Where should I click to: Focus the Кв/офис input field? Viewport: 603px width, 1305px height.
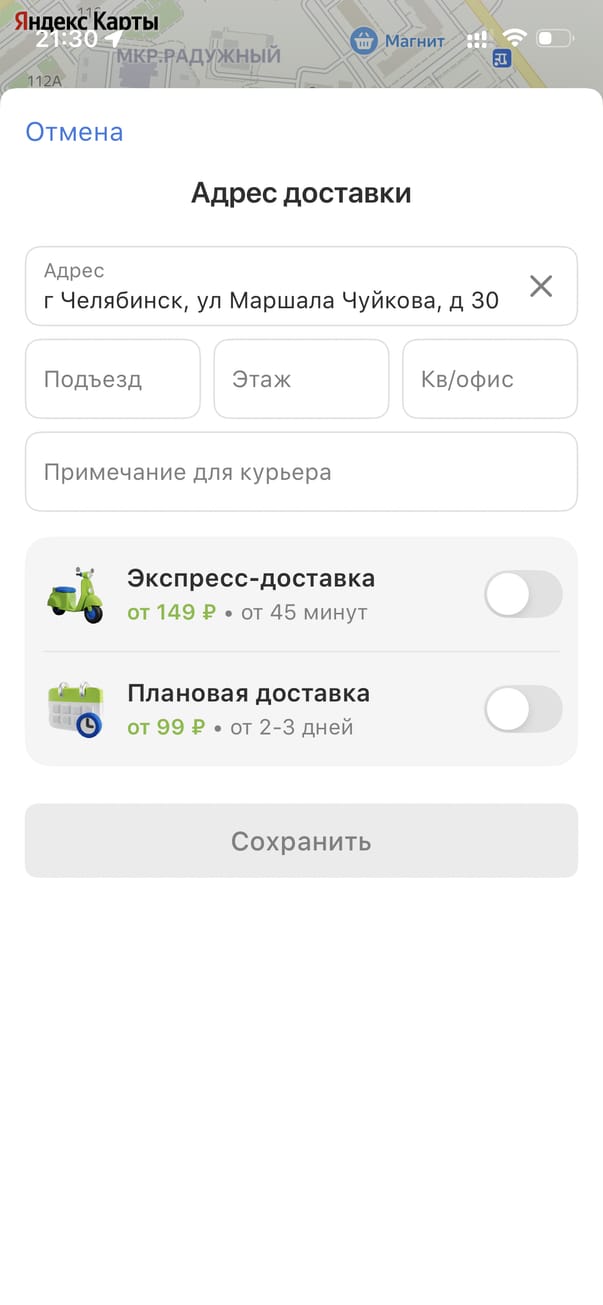[489, 379]
